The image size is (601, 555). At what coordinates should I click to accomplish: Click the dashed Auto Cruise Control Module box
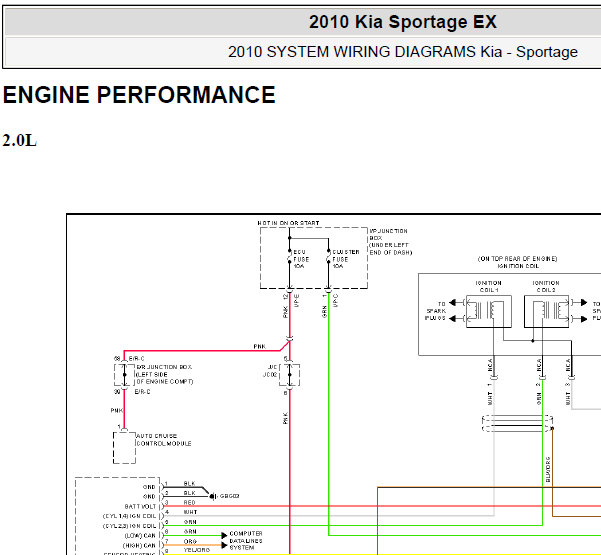(124, 448)
